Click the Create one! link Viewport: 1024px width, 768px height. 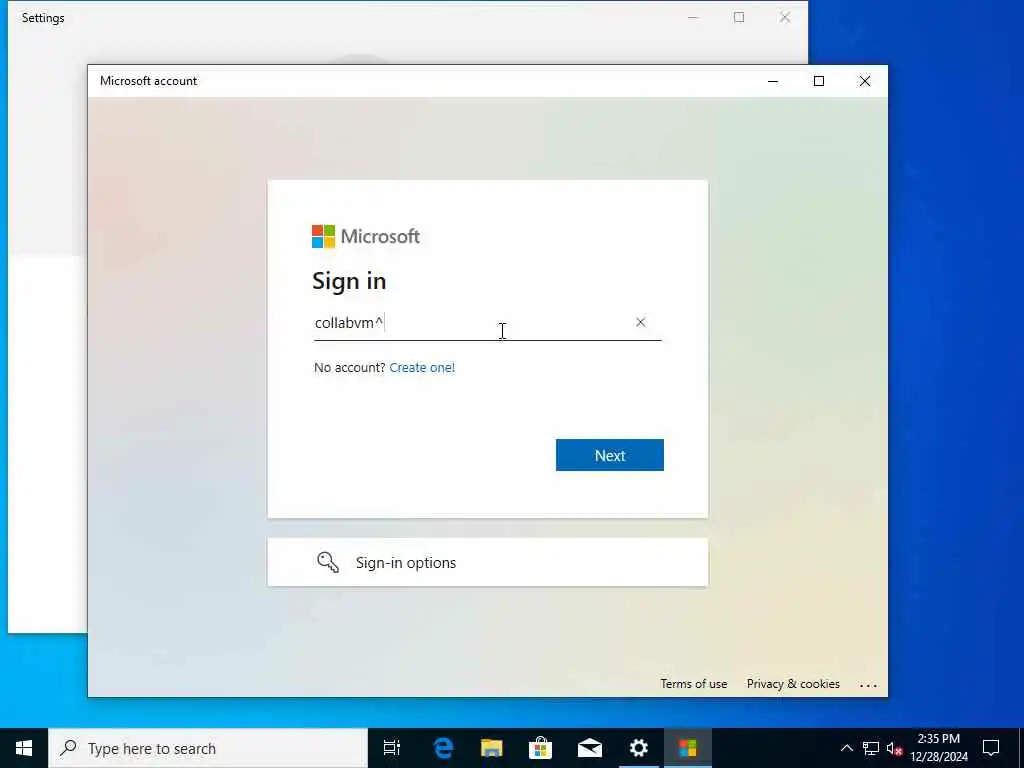pyautogui.click(x=422, y=367)
